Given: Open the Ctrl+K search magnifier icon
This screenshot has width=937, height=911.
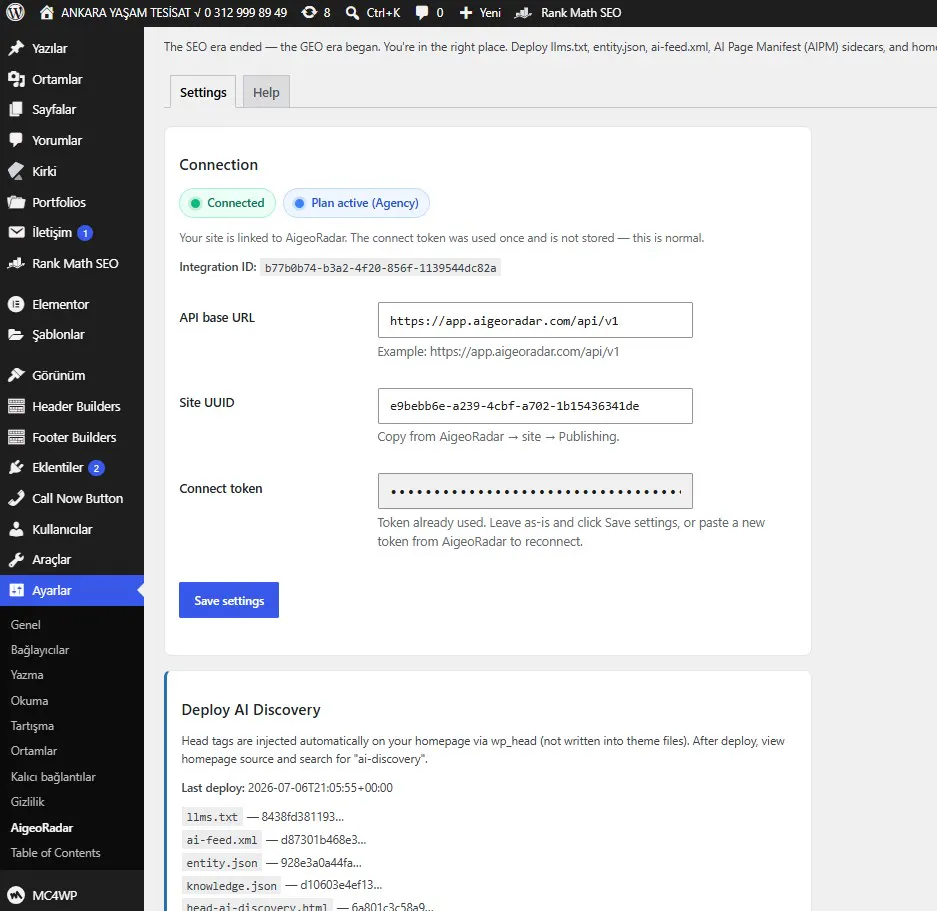Looking at the screenshot, I should tap(353, 13).
